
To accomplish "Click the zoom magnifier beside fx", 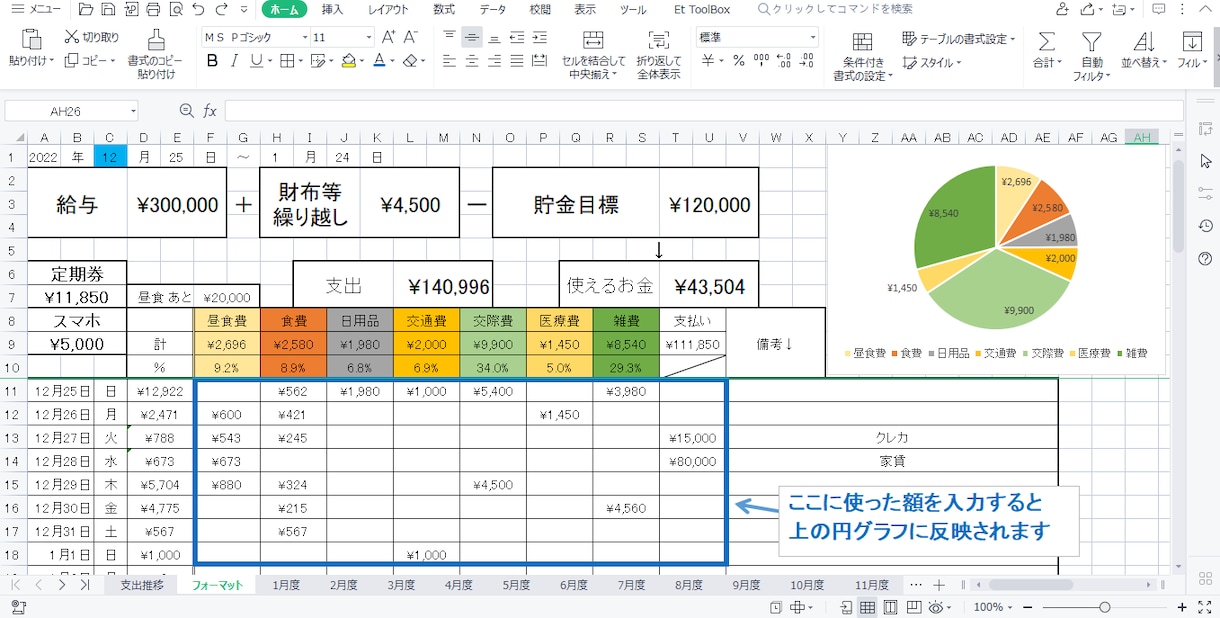I will click(186, 111).
